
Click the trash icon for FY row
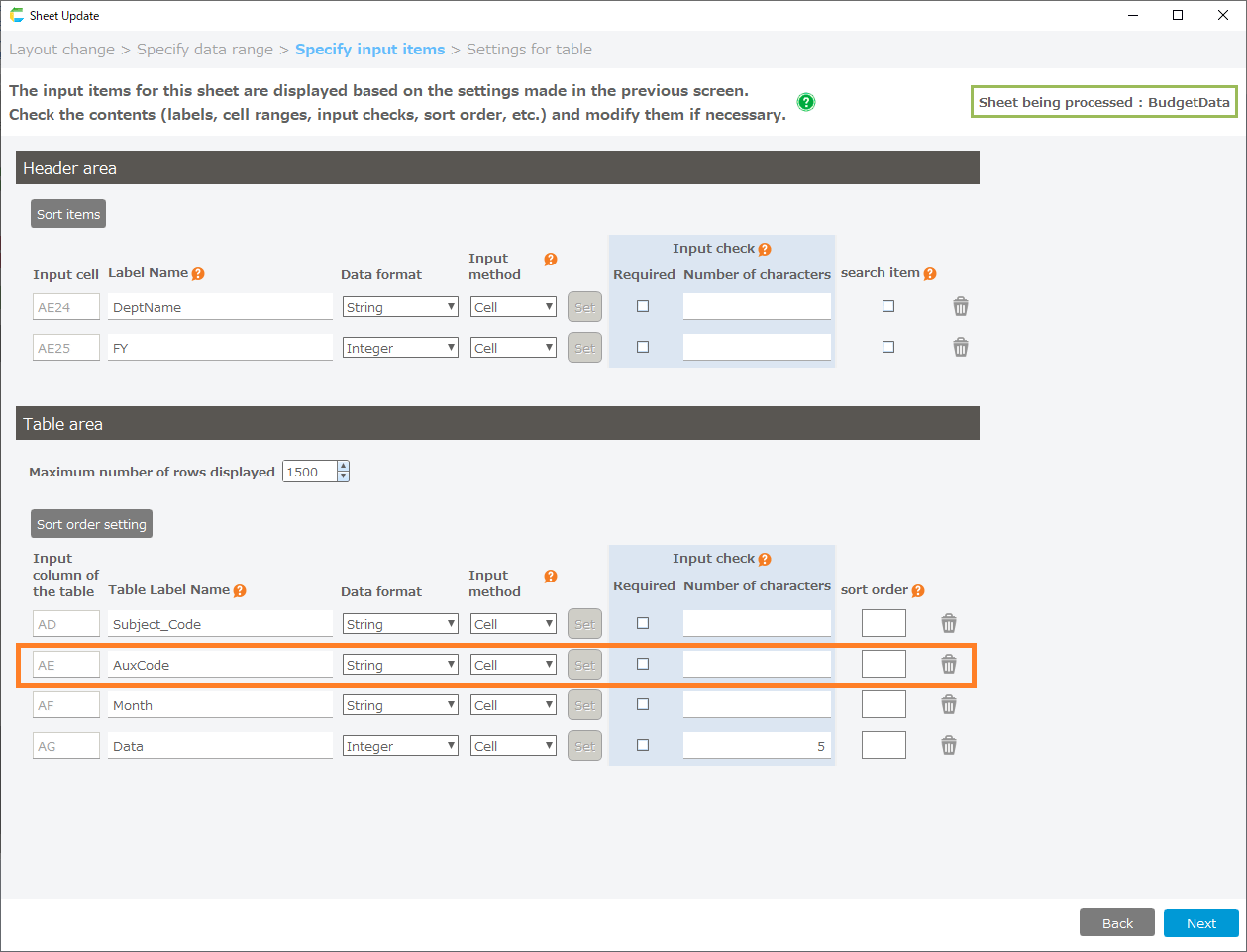[x=960, y=348]
